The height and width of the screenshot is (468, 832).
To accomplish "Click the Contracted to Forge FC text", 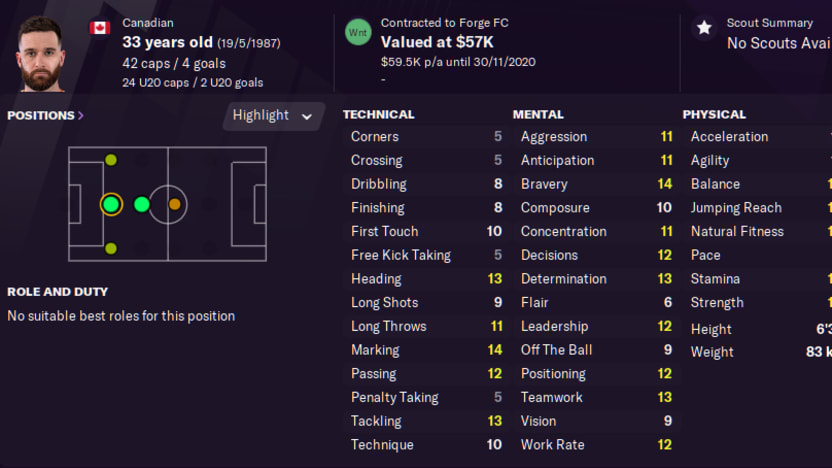I will tap(445, 22).
